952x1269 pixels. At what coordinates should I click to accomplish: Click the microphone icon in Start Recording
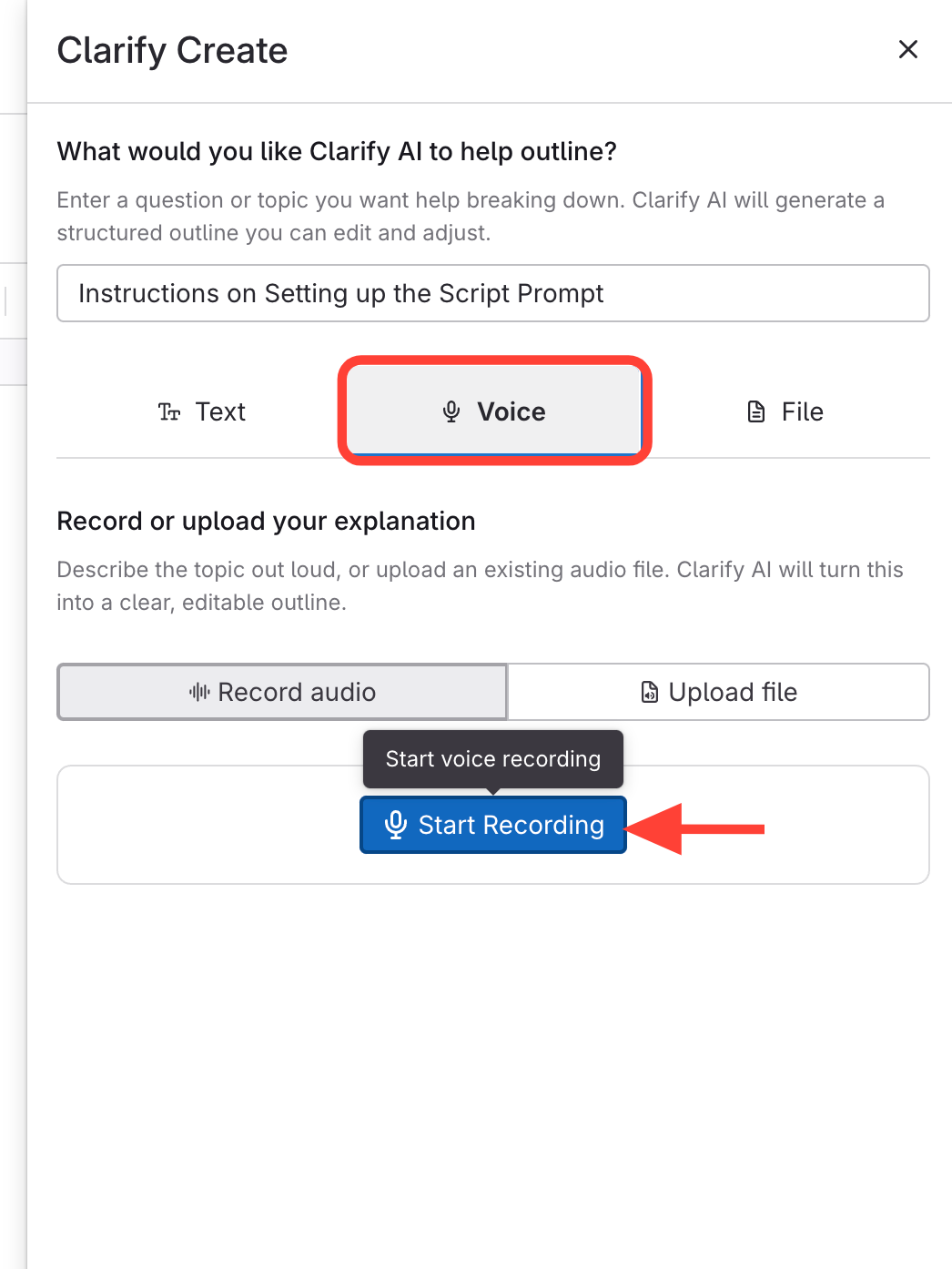[396, 825]
